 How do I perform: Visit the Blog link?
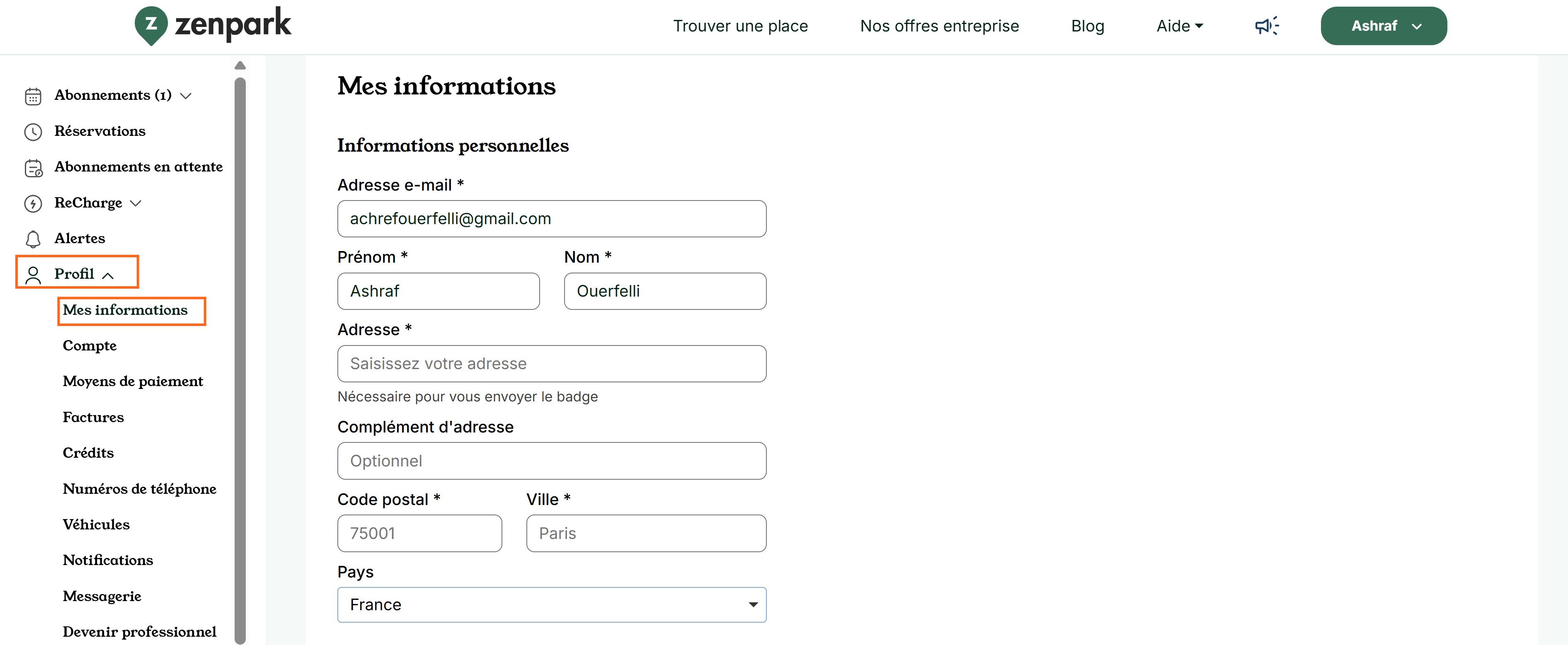(1087, 26)
